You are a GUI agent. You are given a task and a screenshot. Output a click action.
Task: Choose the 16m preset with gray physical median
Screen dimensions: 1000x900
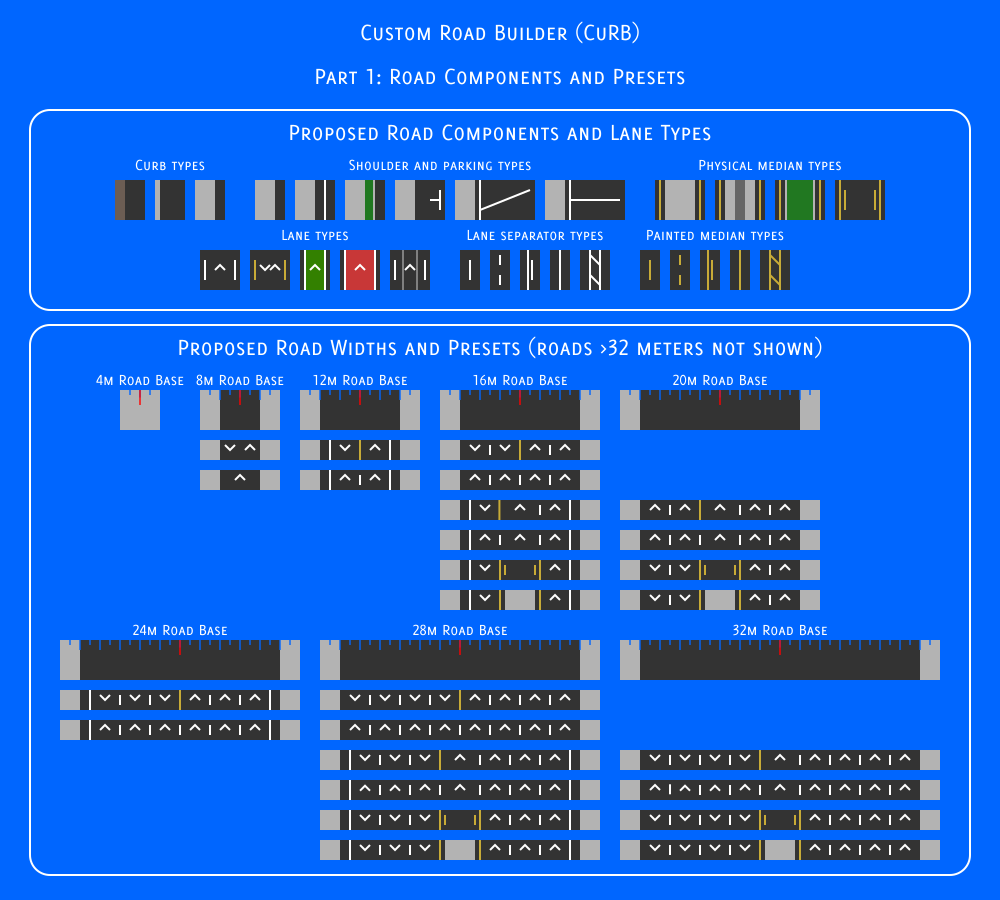520,600
